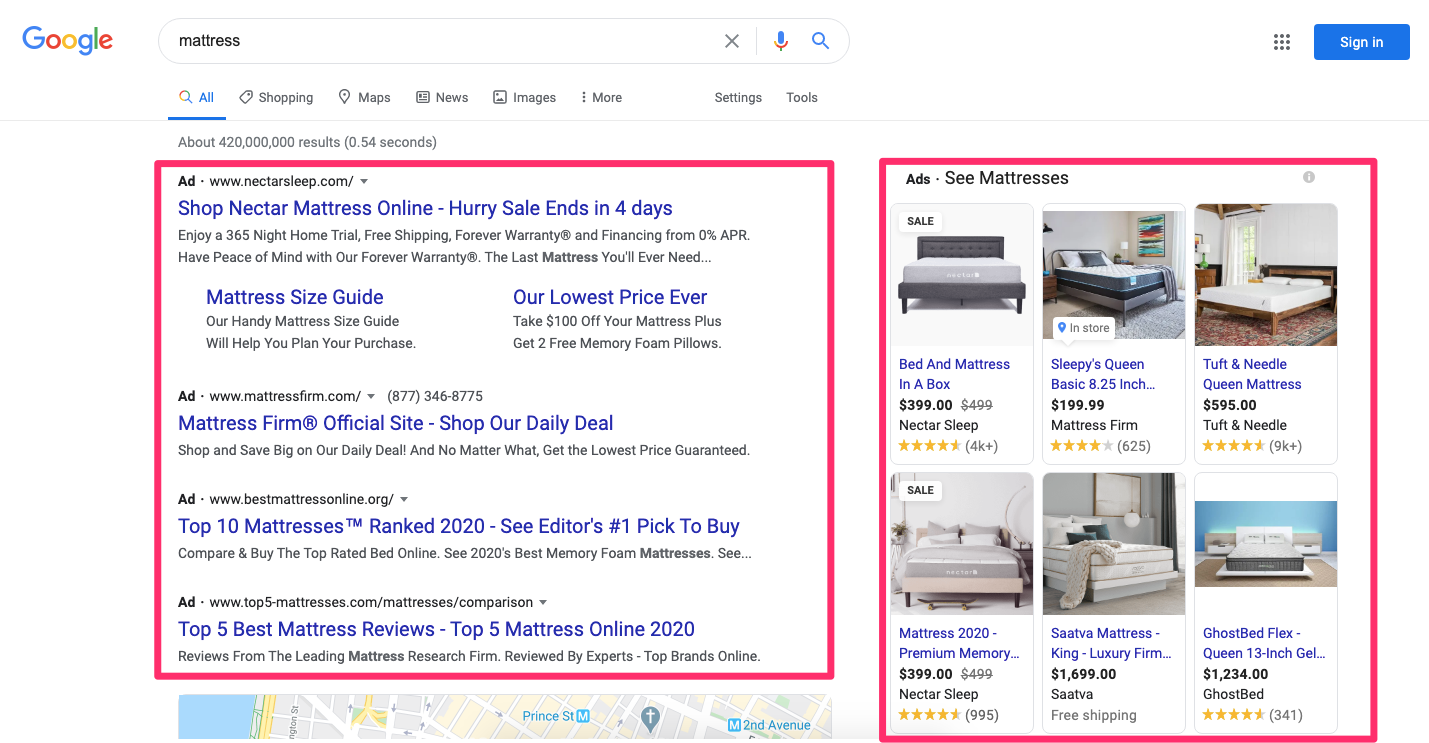The height and width of the screenshot is (743, 1429).
Task: Click the In store pin badge
Action: pyautogui.click(x=1082, y=328)
